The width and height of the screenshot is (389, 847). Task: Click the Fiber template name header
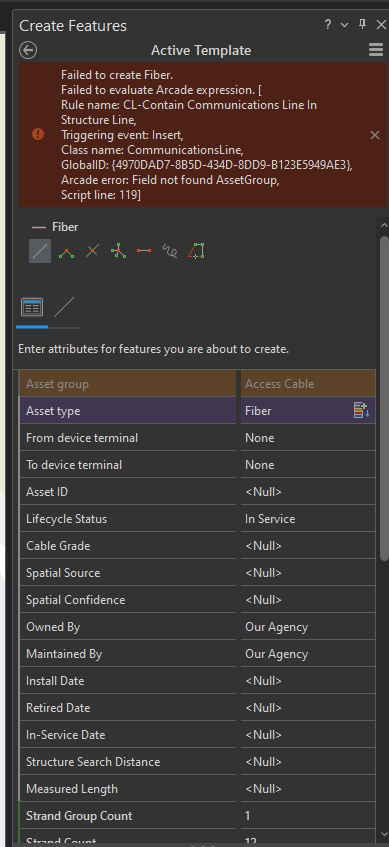[65, 227]
